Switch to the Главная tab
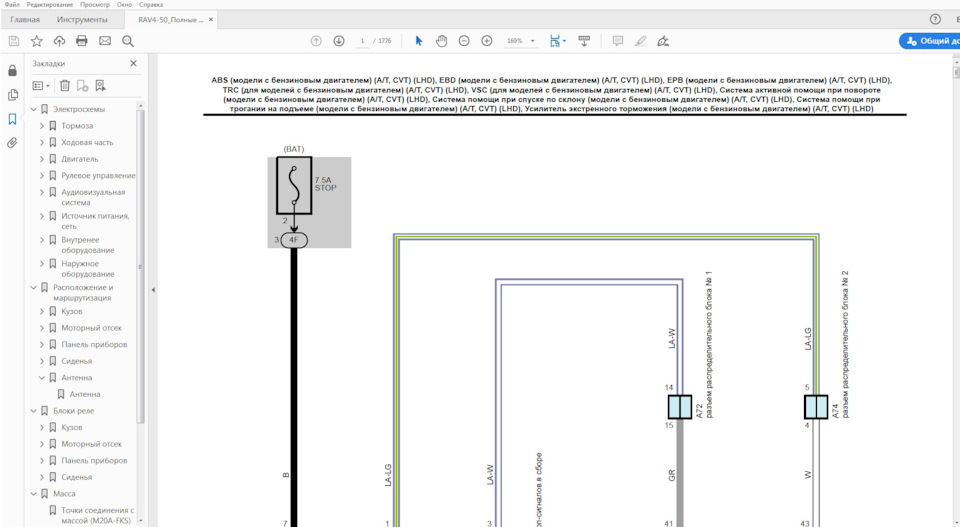This screenshot has width=960, height=527. 25,20
